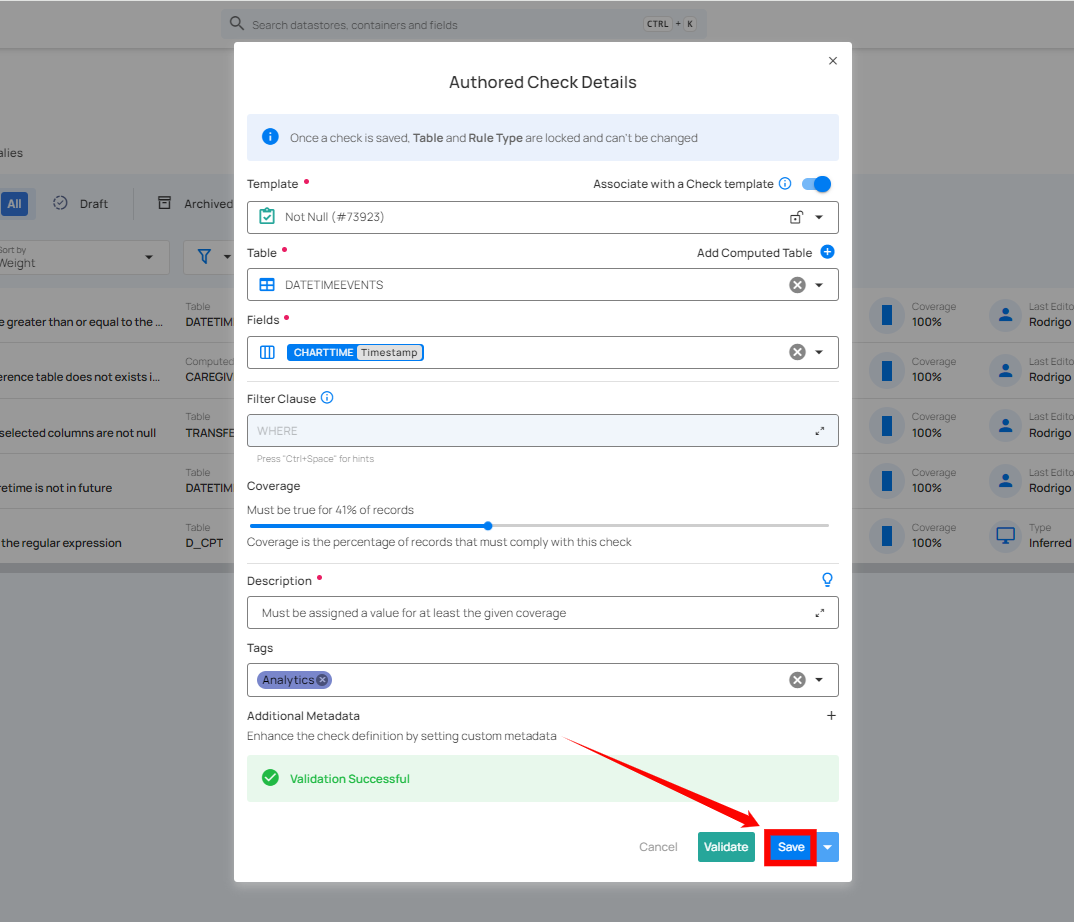Select the All tab in background page
The image size is (1074, 922).
pyautogui.click(x=14, y=203)
